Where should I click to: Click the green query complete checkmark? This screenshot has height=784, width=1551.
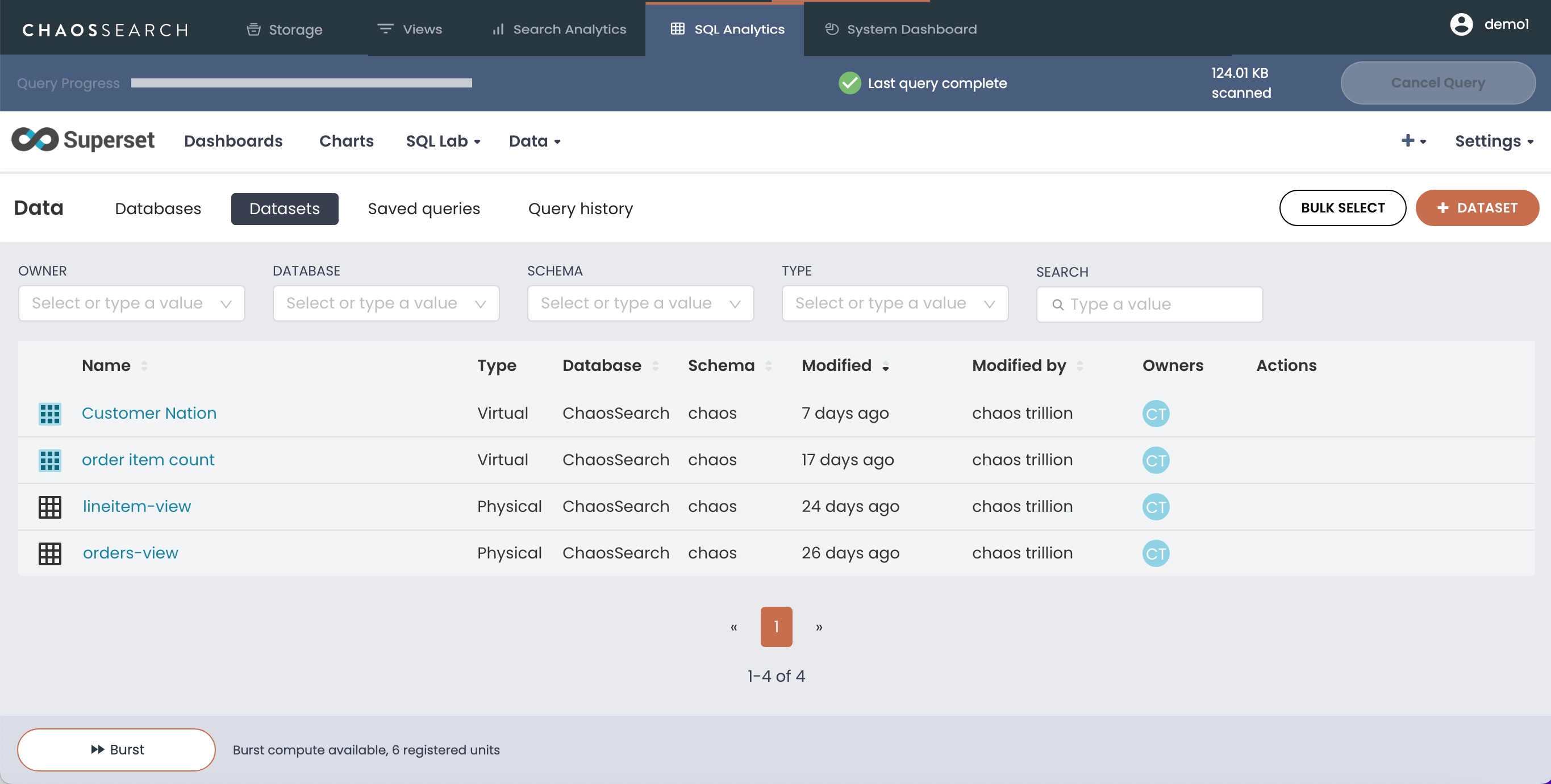tap(849, 83)
